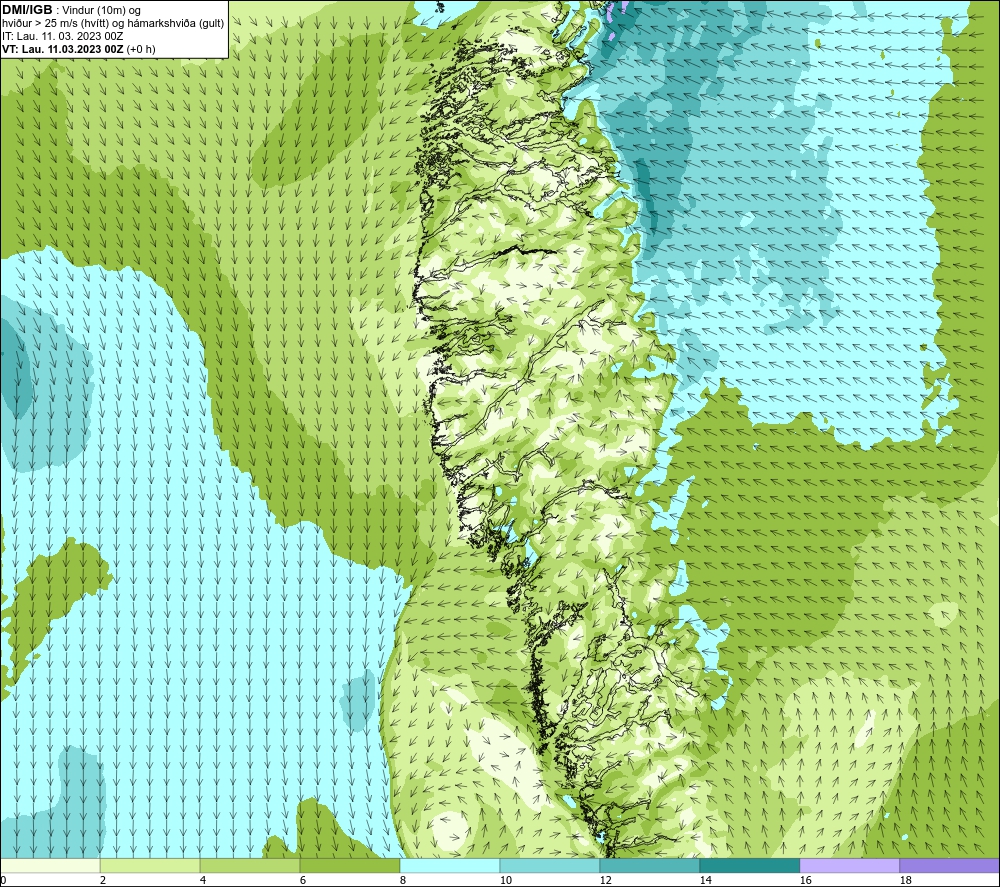Click the 'Vindur (10m) og' label
The height and width of the screenshot is (887, 1000).
tap(103, 11)
